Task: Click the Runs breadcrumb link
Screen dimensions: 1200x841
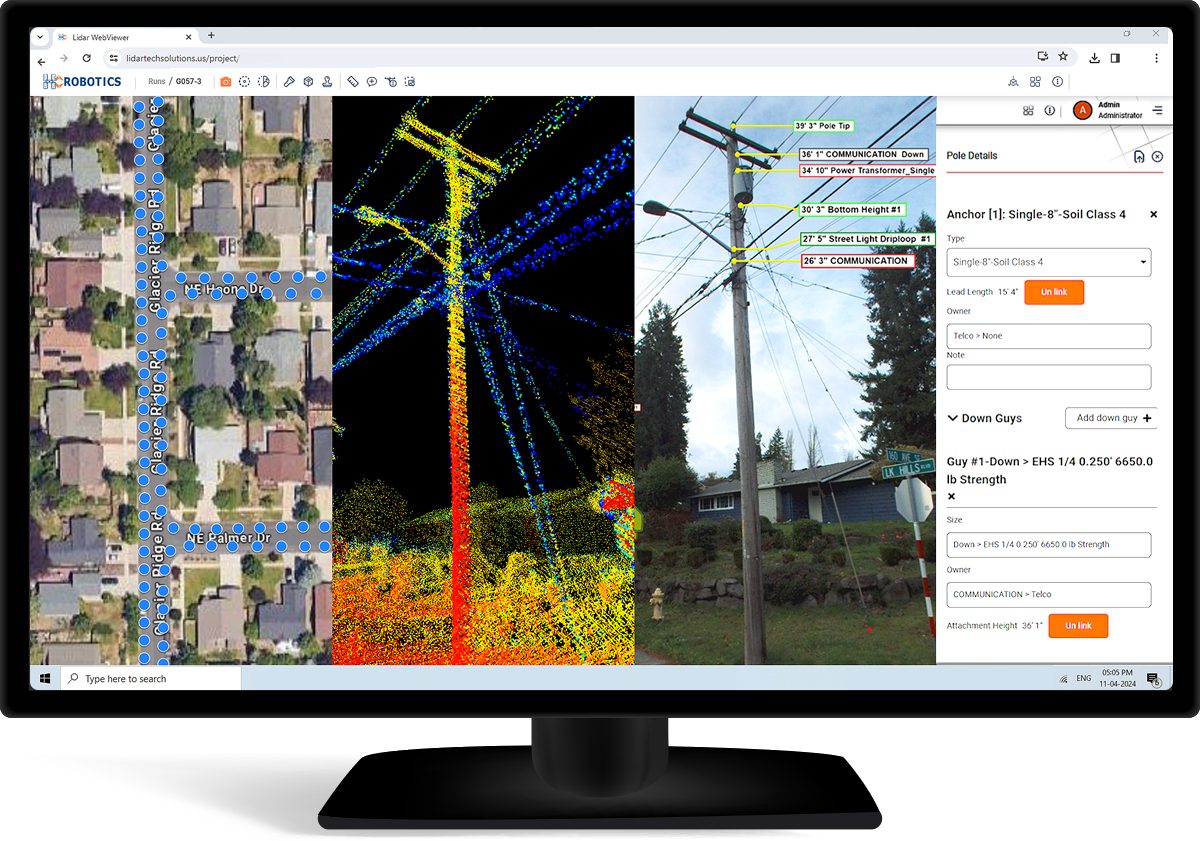Action: [157, 82]
